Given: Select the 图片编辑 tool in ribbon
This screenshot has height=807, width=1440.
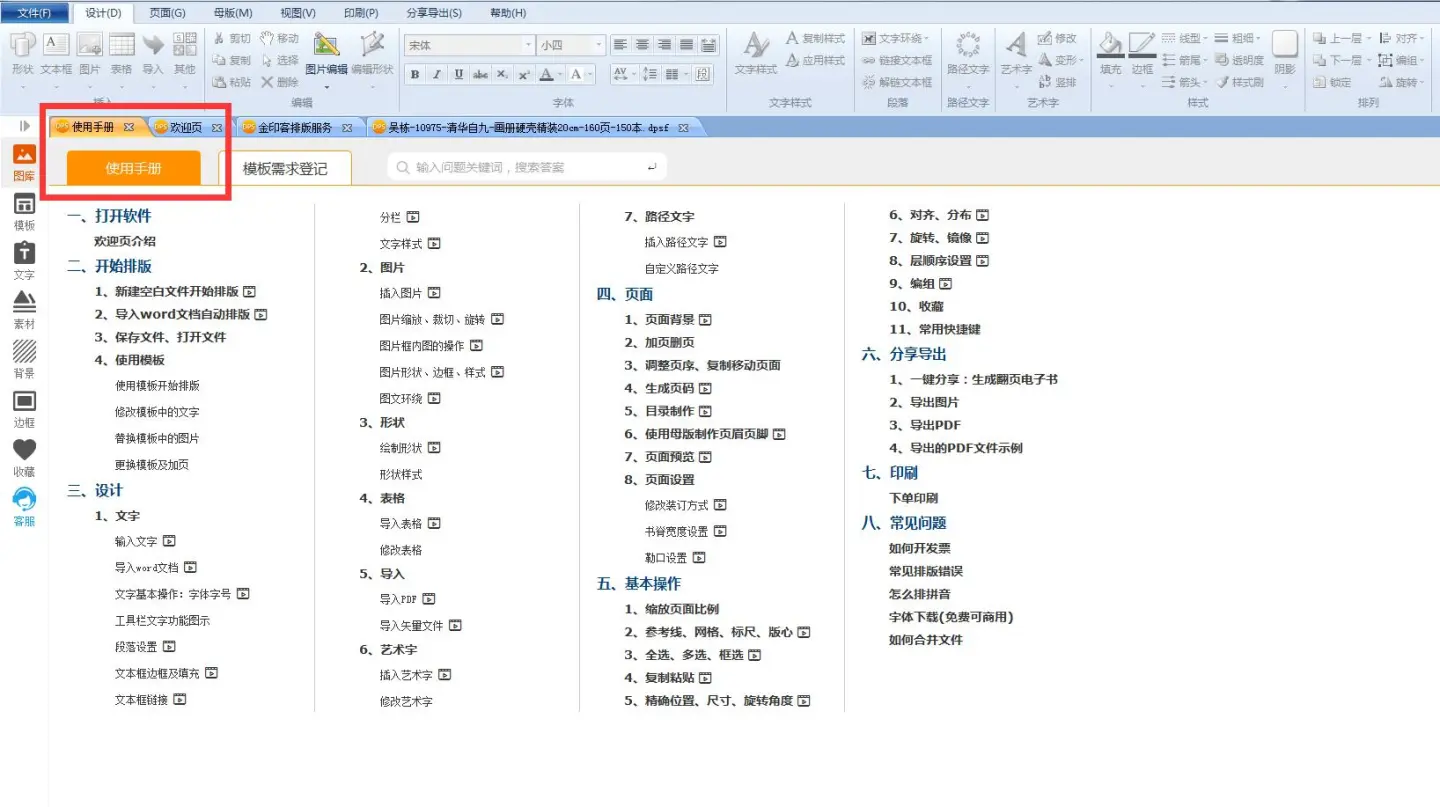Looking at the screenshot, I should 326,52.
